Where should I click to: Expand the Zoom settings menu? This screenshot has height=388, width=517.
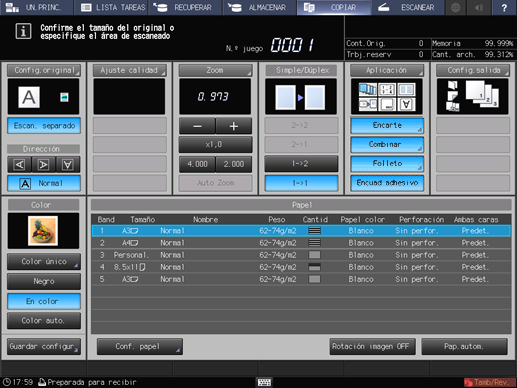tap(215, 70)
